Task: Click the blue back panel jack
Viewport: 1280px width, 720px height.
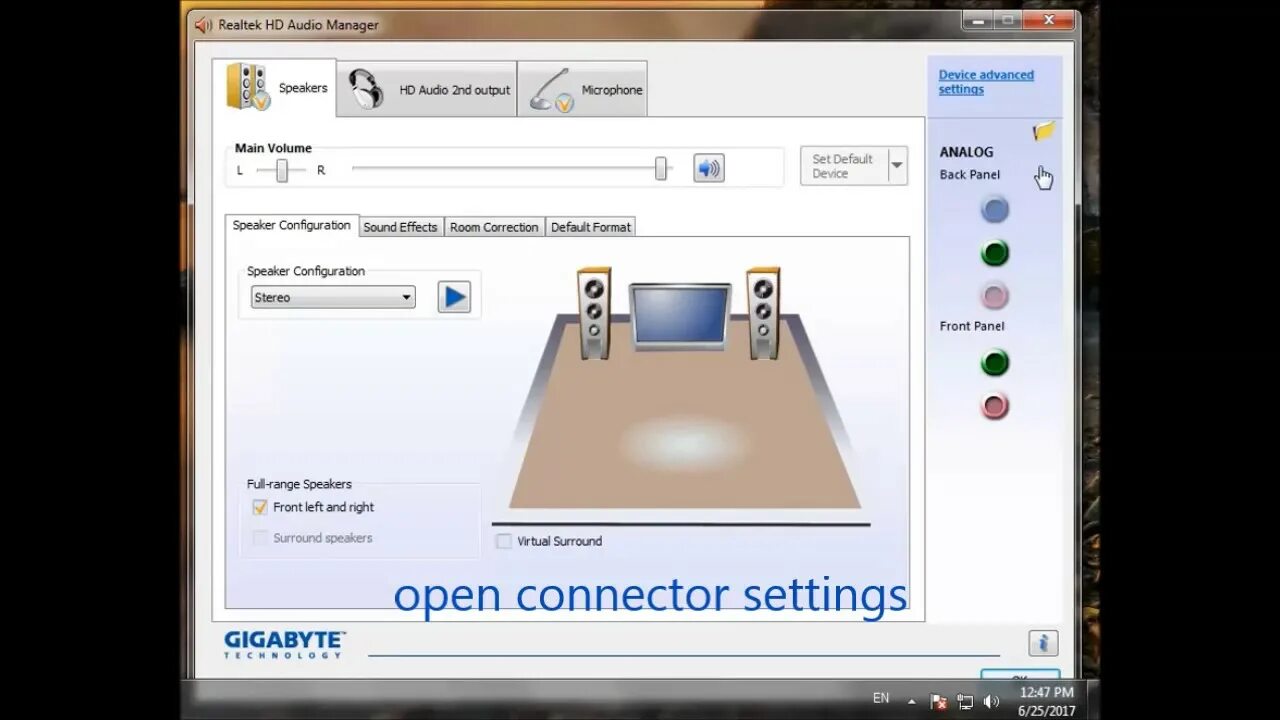Action: coord(994,210)
